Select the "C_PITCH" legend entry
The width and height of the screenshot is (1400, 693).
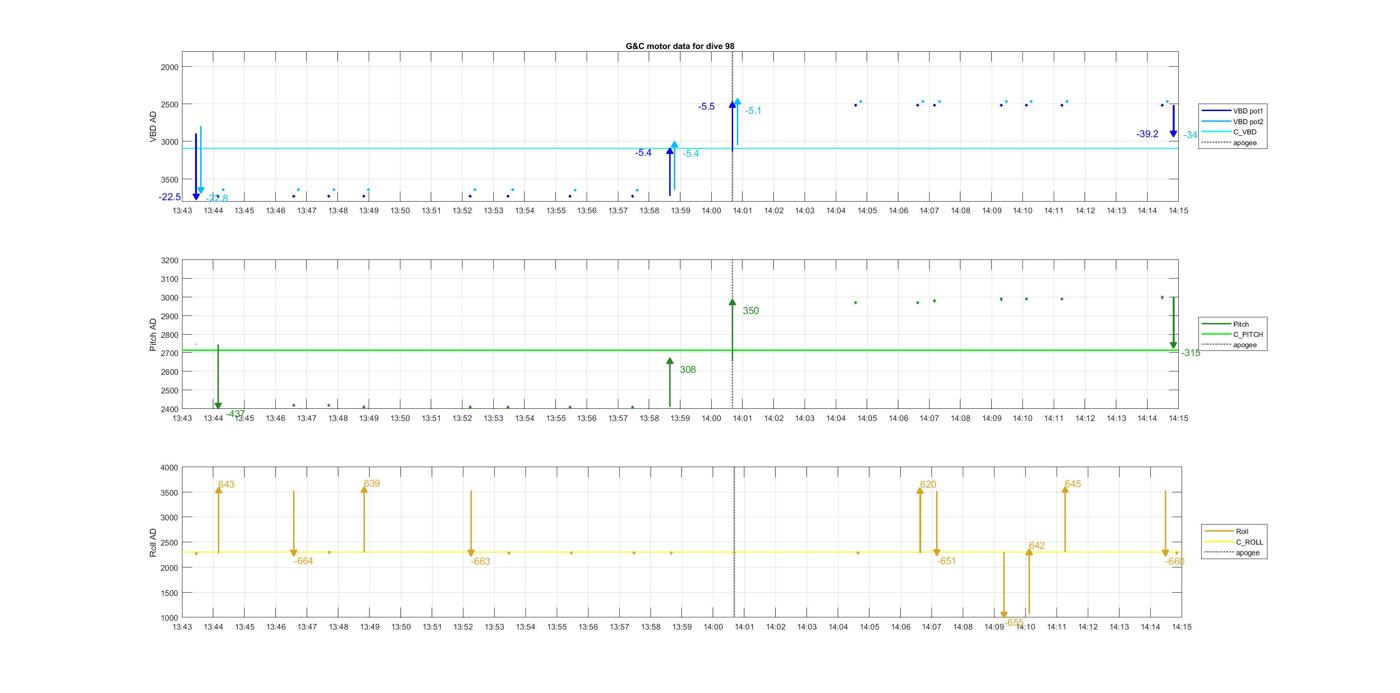[x=1232, y=334]
